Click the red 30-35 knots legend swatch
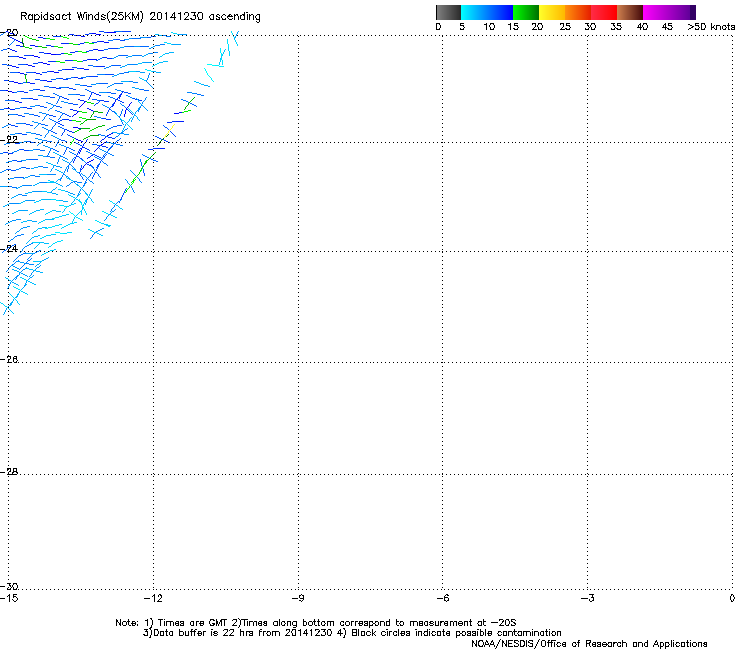 (x=604, y=12)
